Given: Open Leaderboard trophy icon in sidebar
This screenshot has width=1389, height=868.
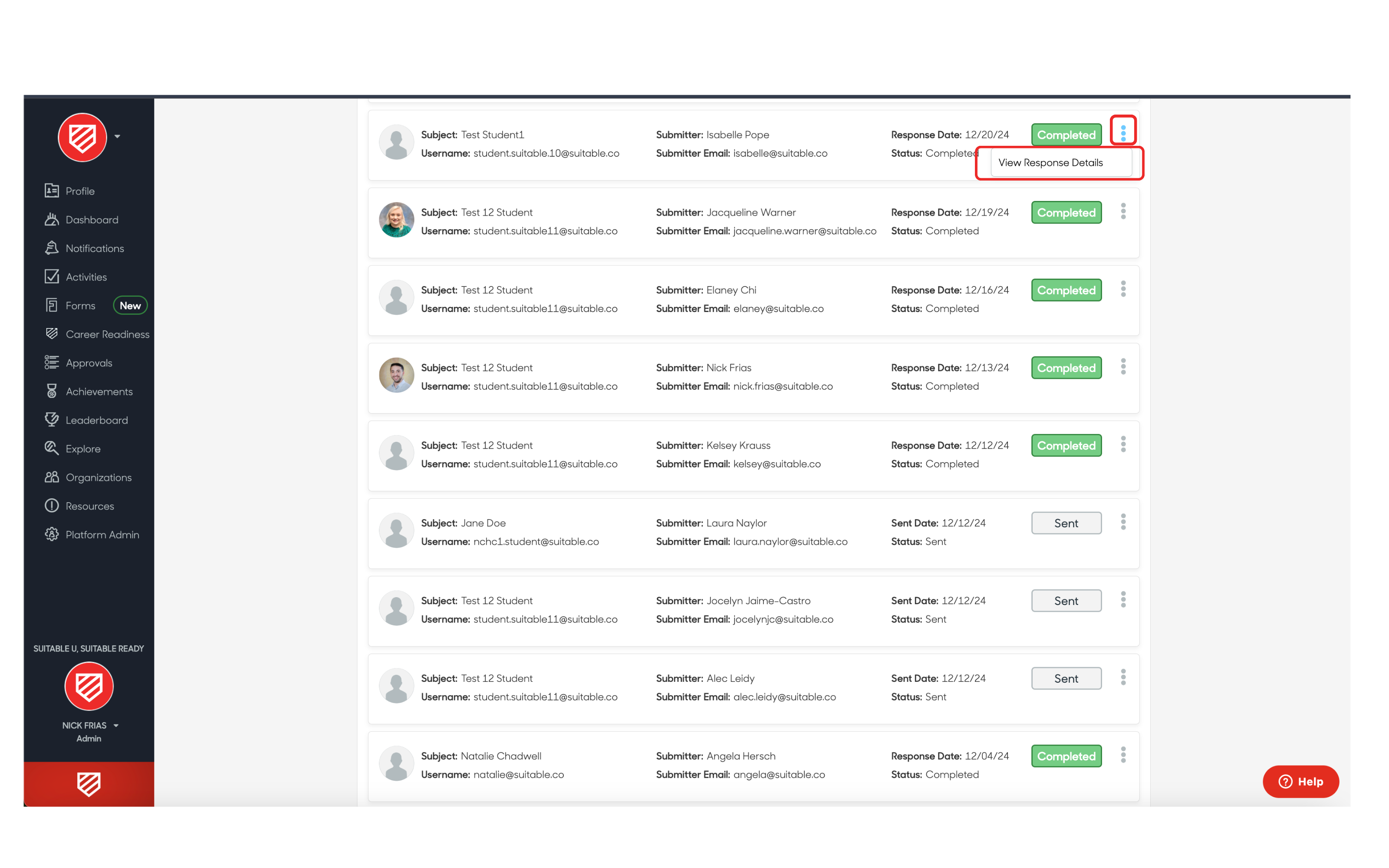Looking at the screenshot, I should click(x=52, y=420).
